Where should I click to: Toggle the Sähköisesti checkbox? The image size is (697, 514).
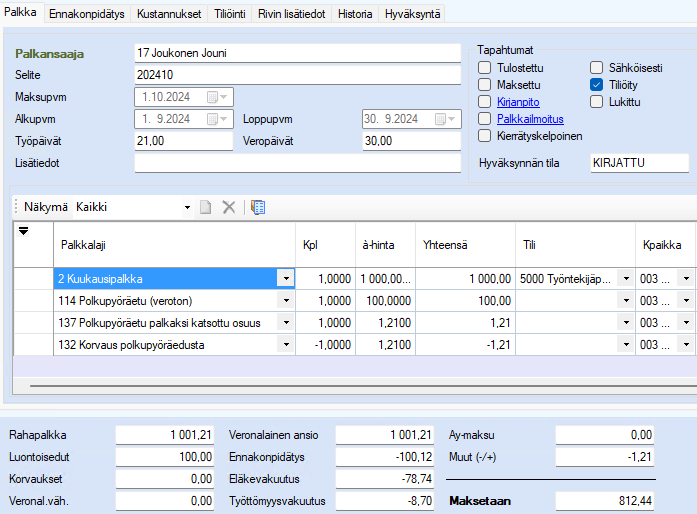point(597,68)
